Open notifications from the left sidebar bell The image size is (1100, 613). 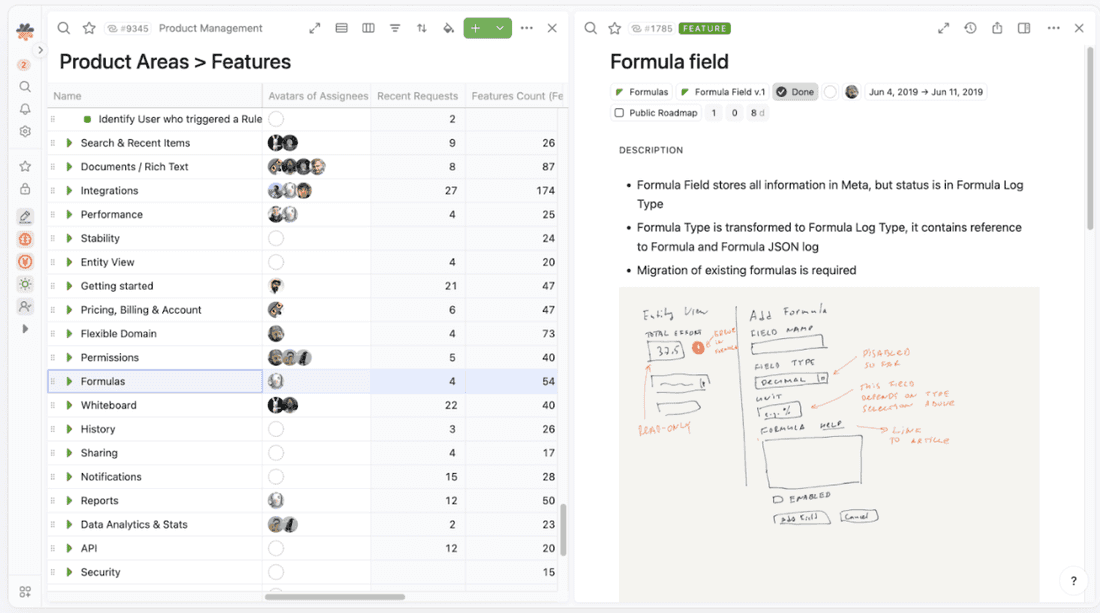[x=24, y=108]
